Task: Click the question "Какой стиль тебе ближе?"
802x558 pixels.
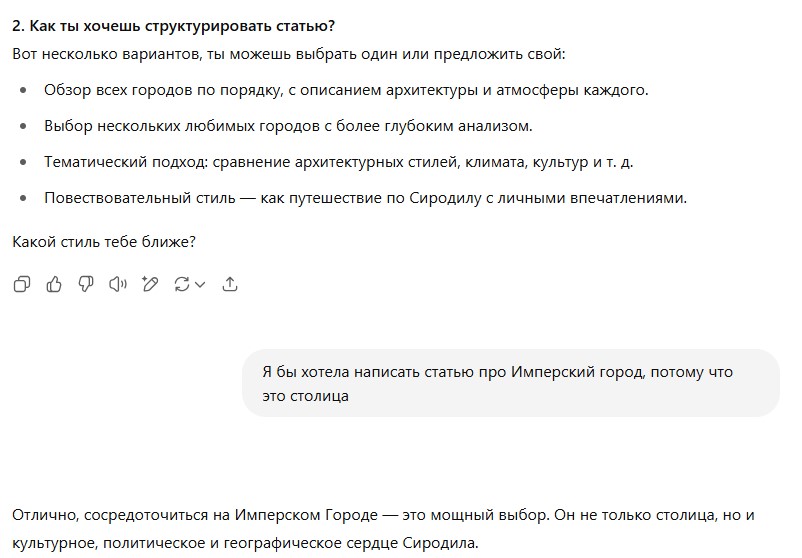Action: coord(104,241)
